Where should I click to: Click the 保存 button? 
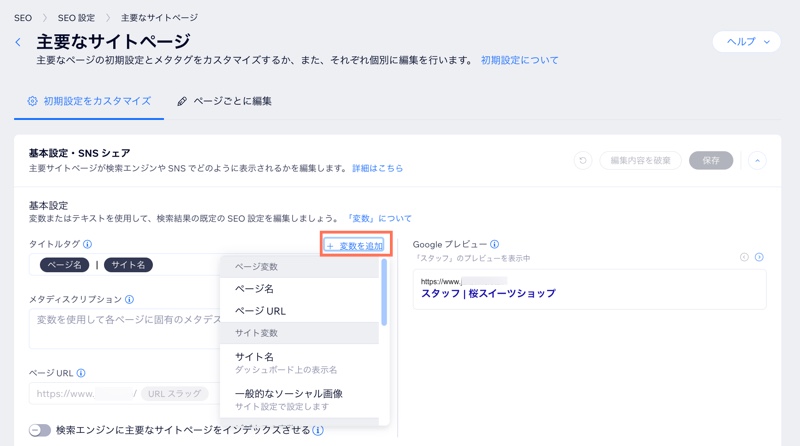pos(711,160)
